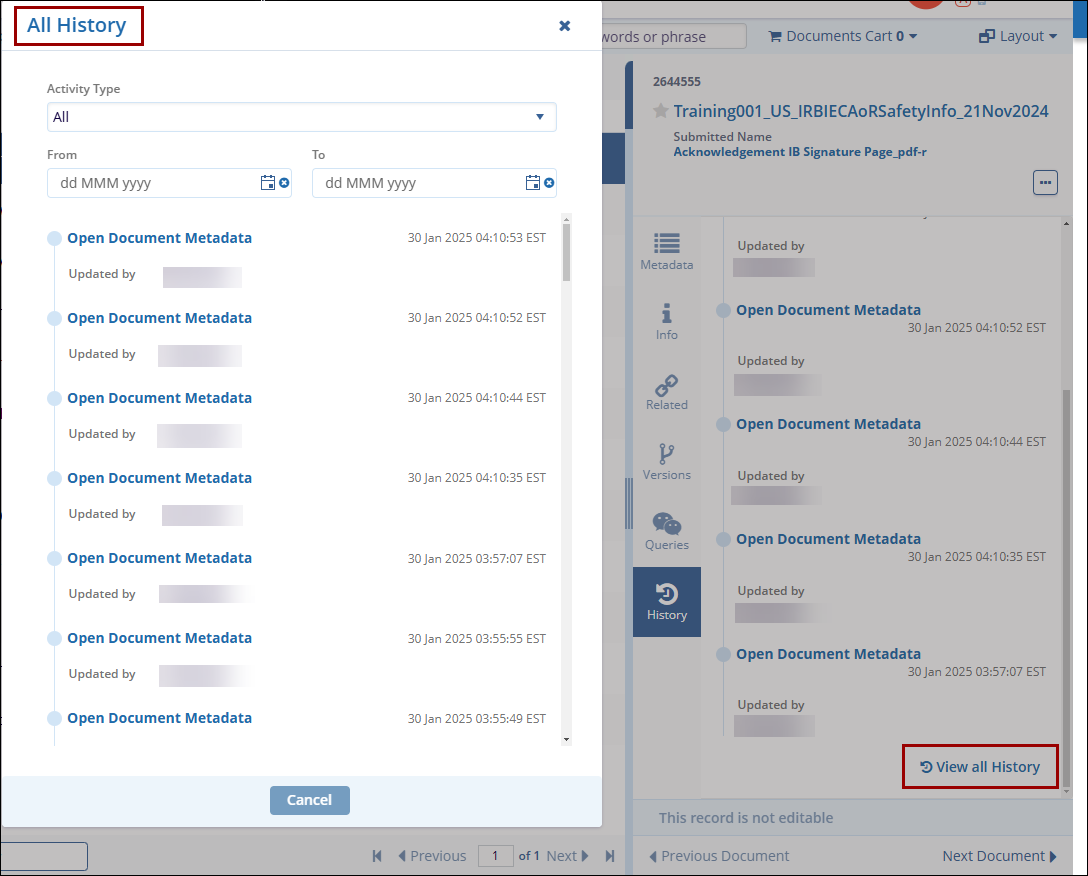Open the Info tab
Image resolution: width=1088 pixels, height=876 pixels.
[x=667, y=322]
